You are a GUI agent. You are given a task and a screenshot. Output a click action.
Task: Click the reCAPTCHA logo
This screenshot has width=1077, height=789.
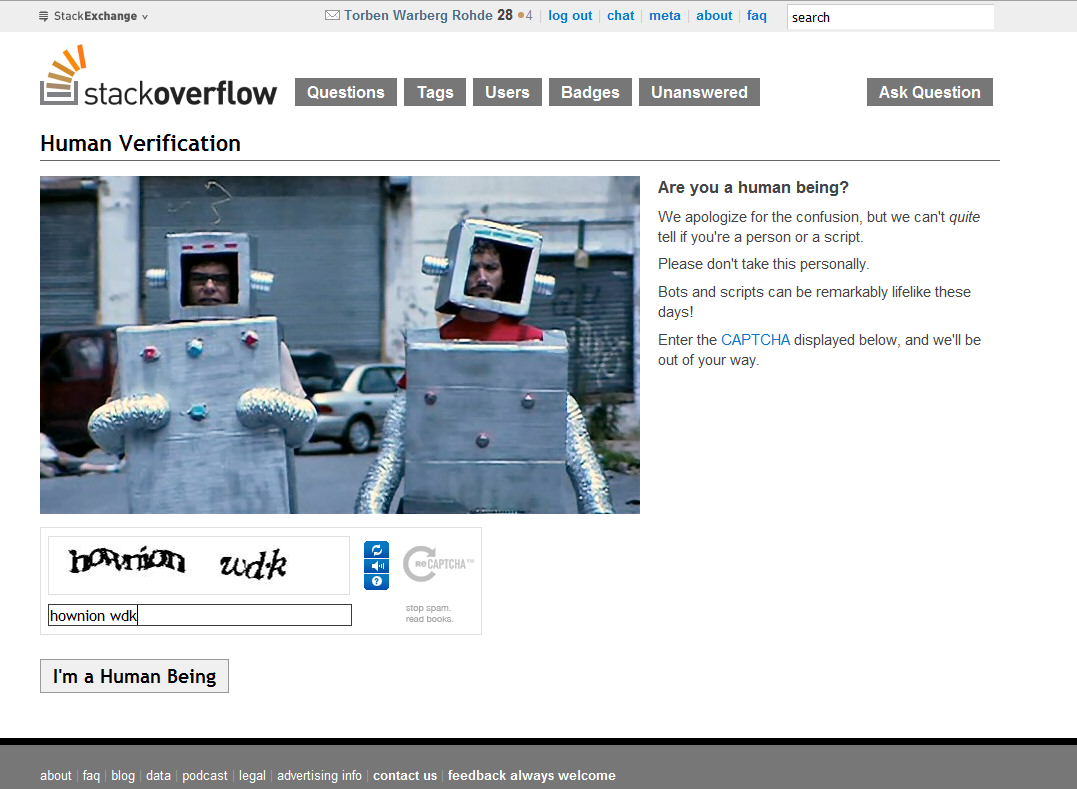[437, 564]
